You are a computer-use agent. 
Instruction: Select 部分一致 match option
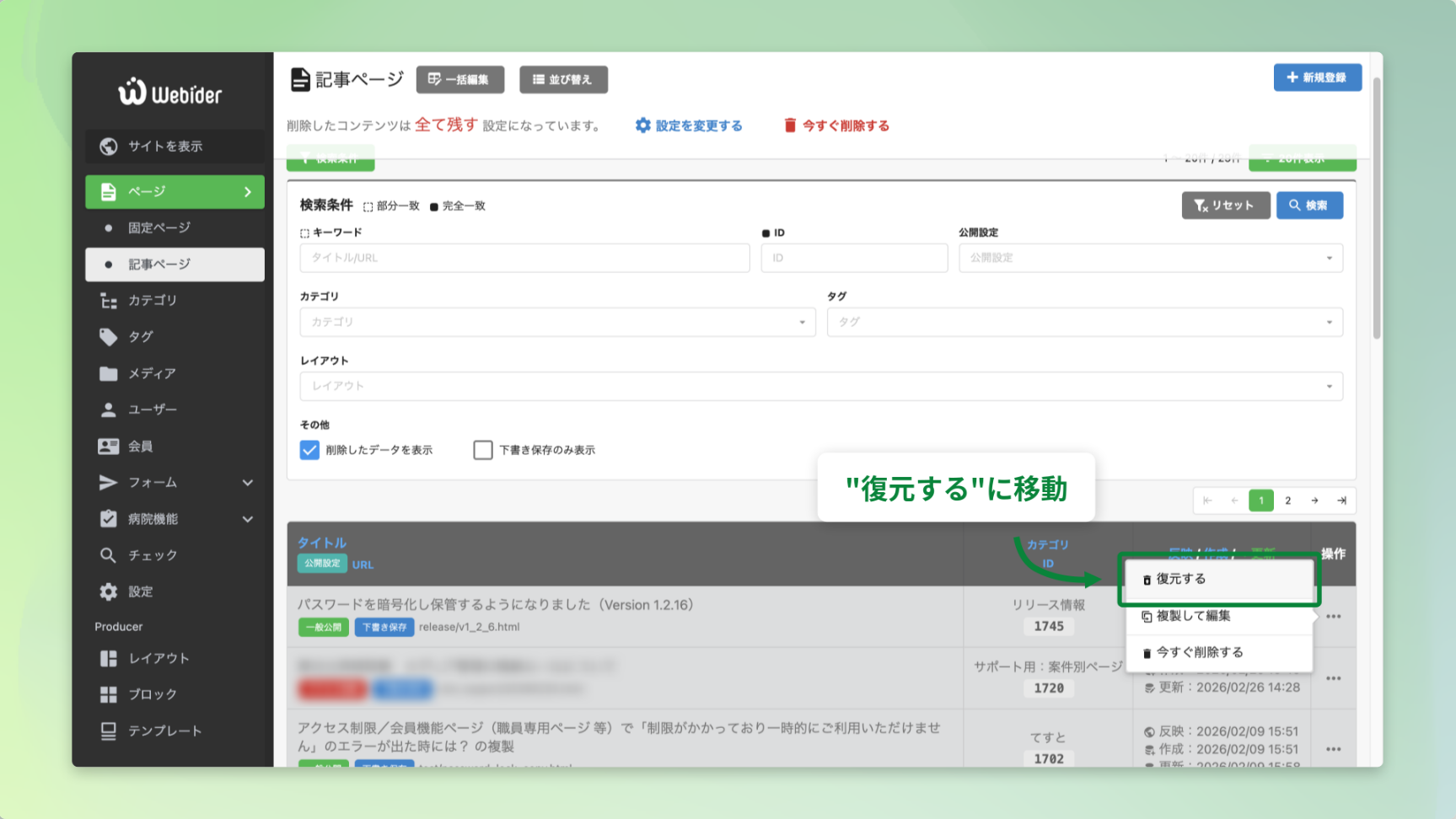pos(391,206)
